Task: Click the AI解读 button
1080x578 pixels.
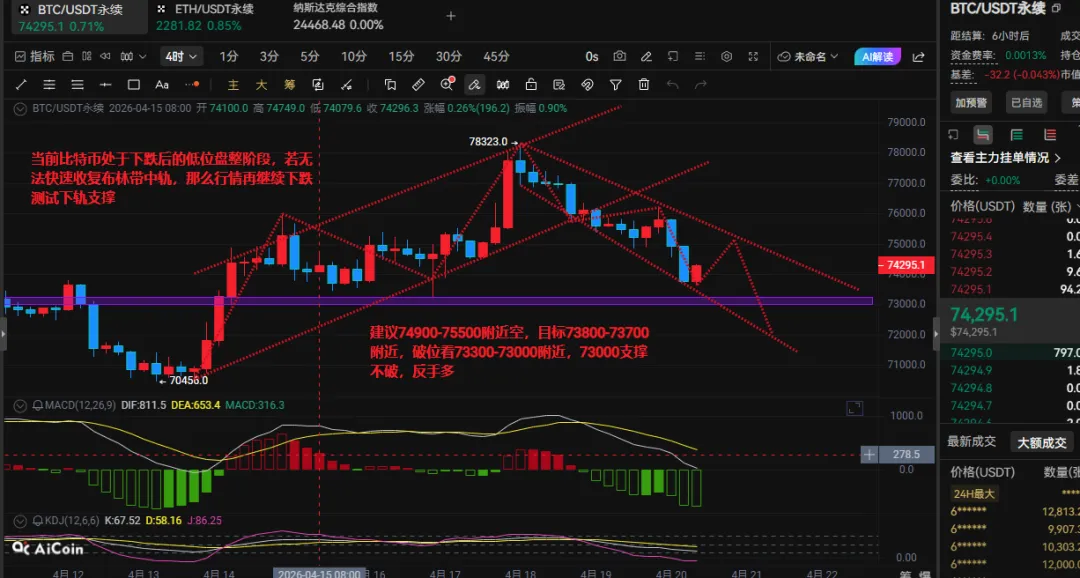Action: pos(878,56)
